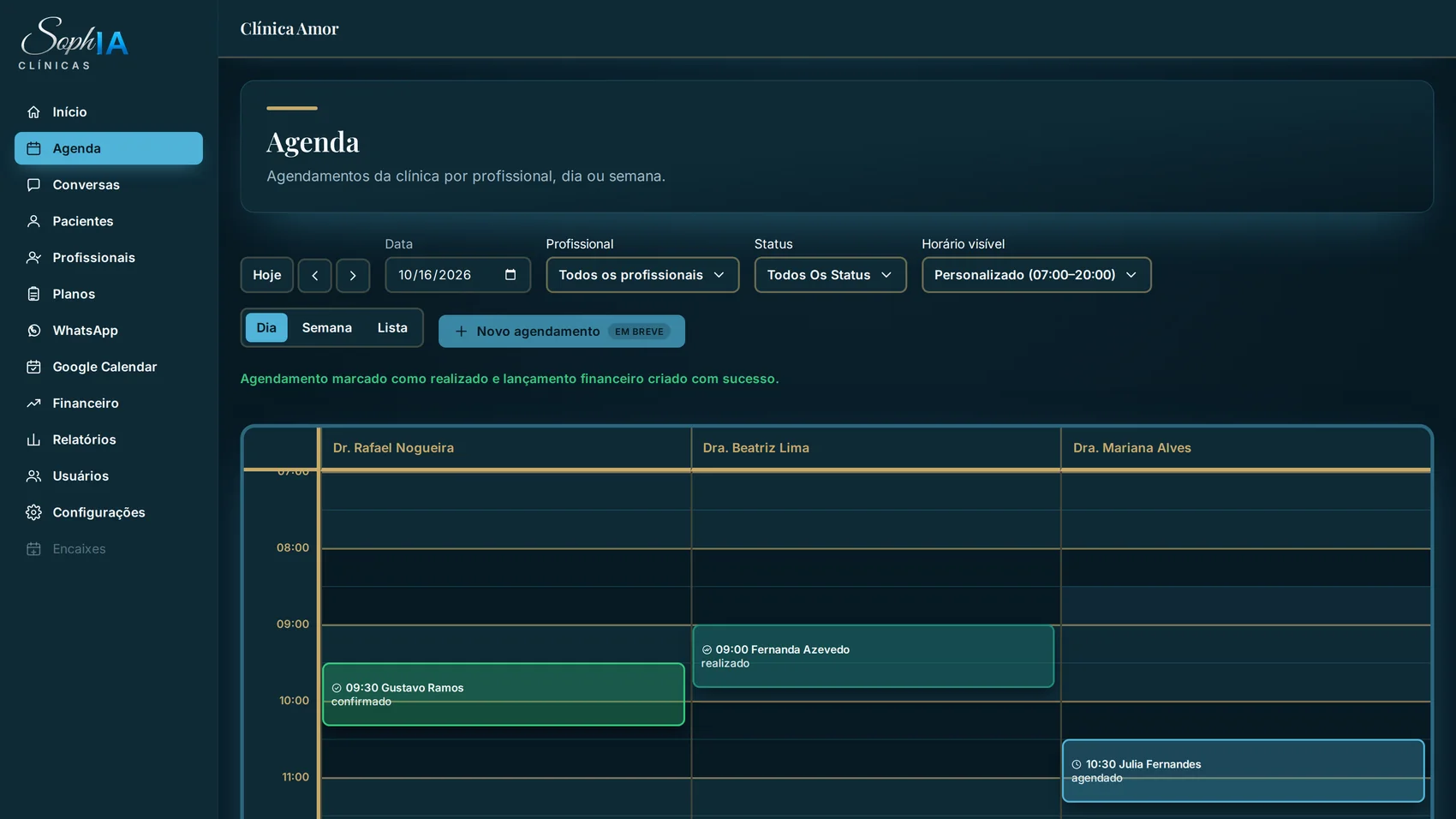
Task: Open the date picker calendar icon
Action: point(510,275)
